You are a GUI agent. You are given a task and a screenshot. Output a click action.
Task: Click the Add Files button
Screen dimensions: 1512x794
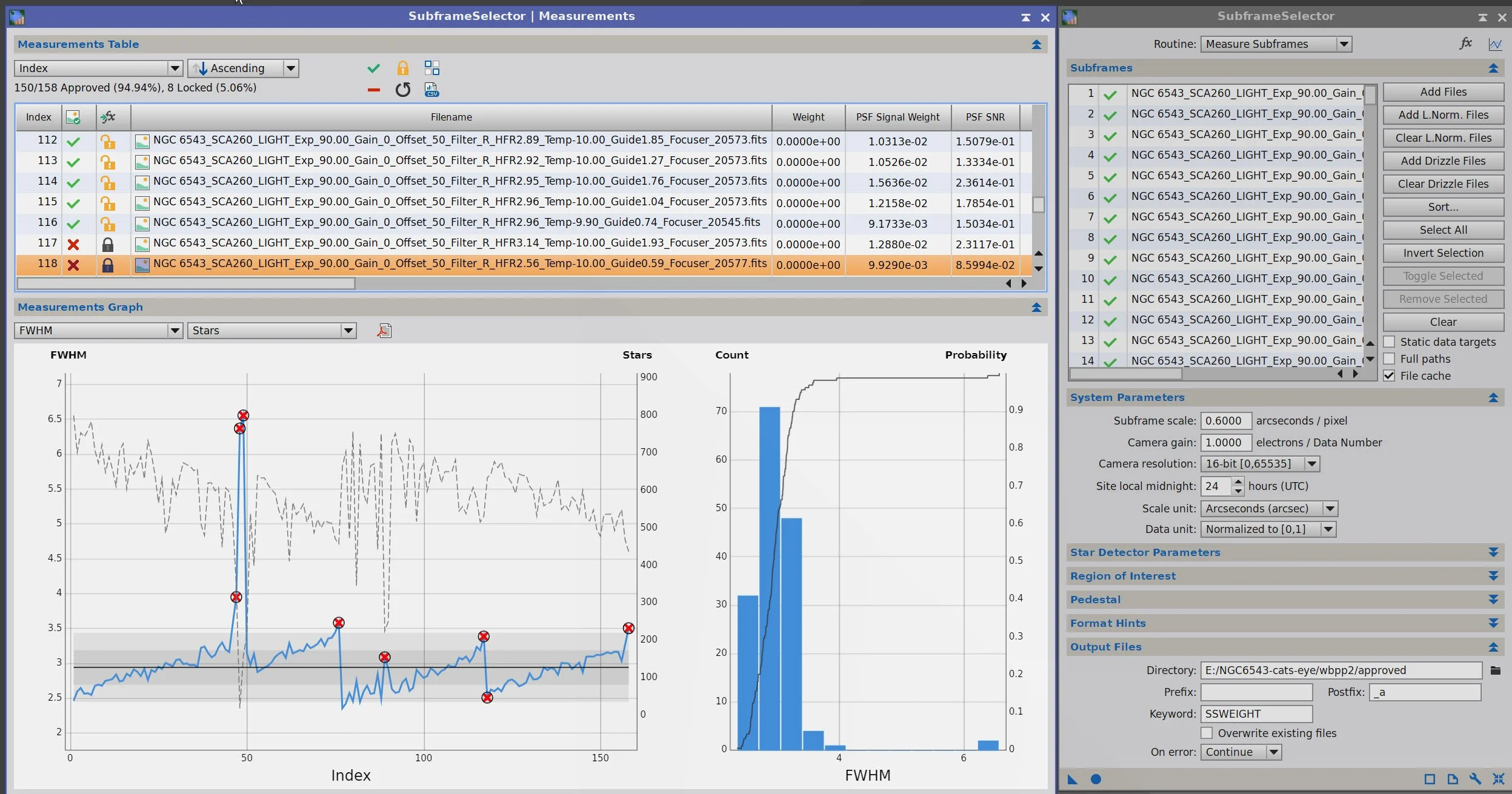coord(1443,92)
